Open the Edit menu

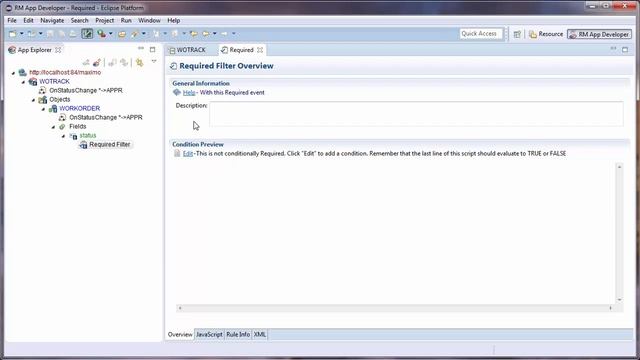(28, 20)
